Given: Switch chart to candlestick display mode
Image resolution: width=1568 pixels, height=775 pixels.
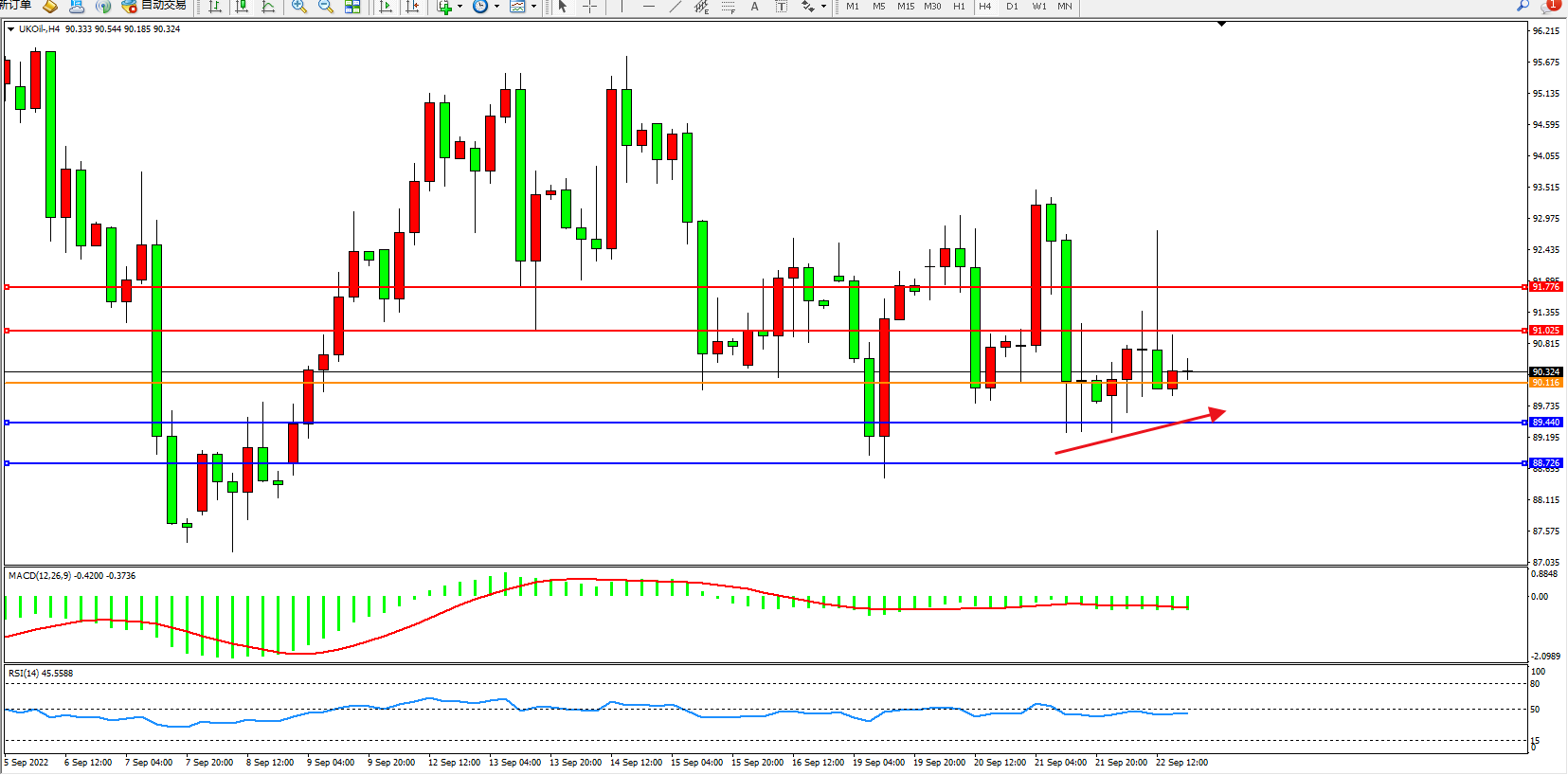Looking at the screenshot, I should pyautogui.click(x=243, y=7).
